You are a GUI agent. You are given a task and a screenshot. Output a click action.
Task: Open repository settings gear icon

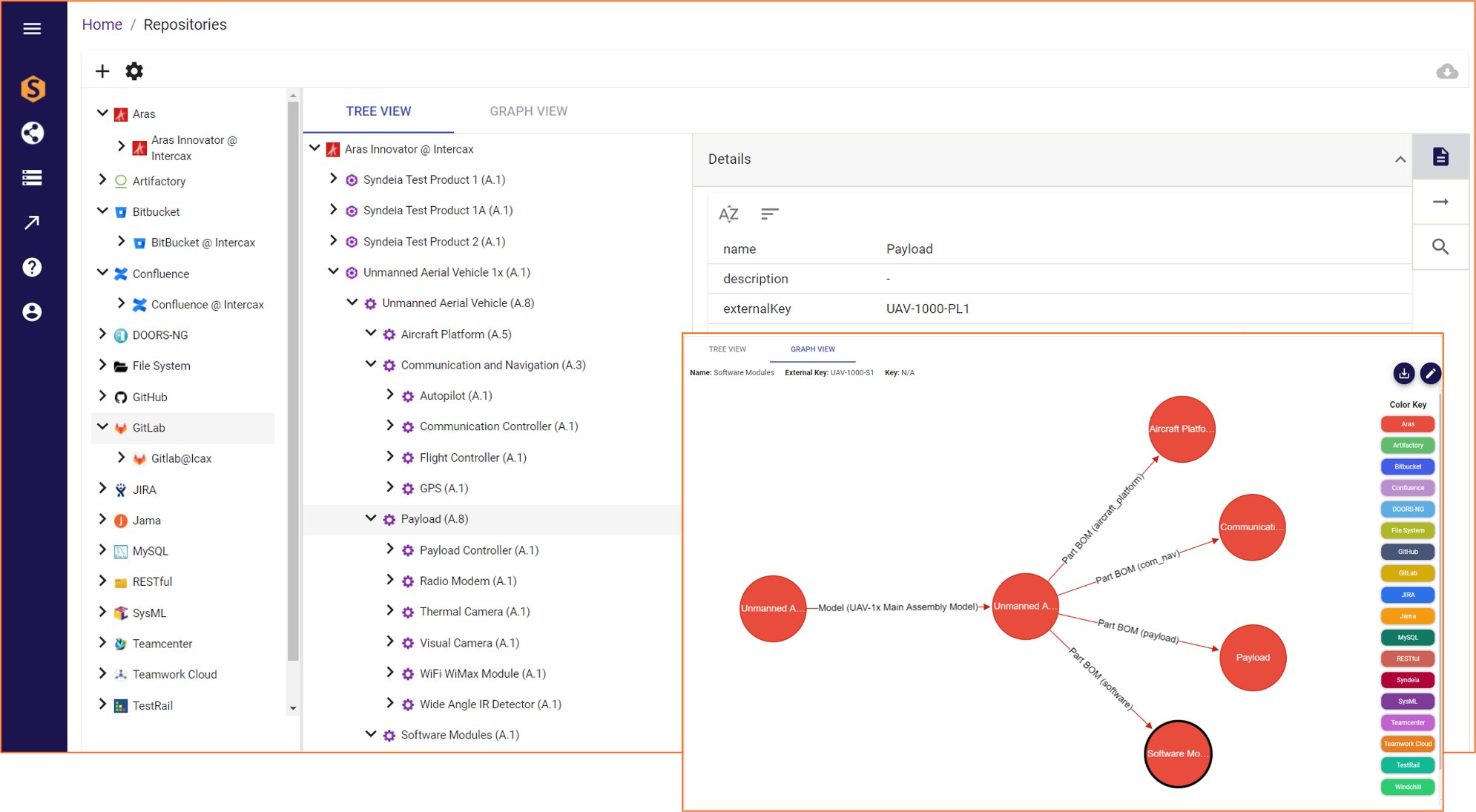tap(134, 71)
